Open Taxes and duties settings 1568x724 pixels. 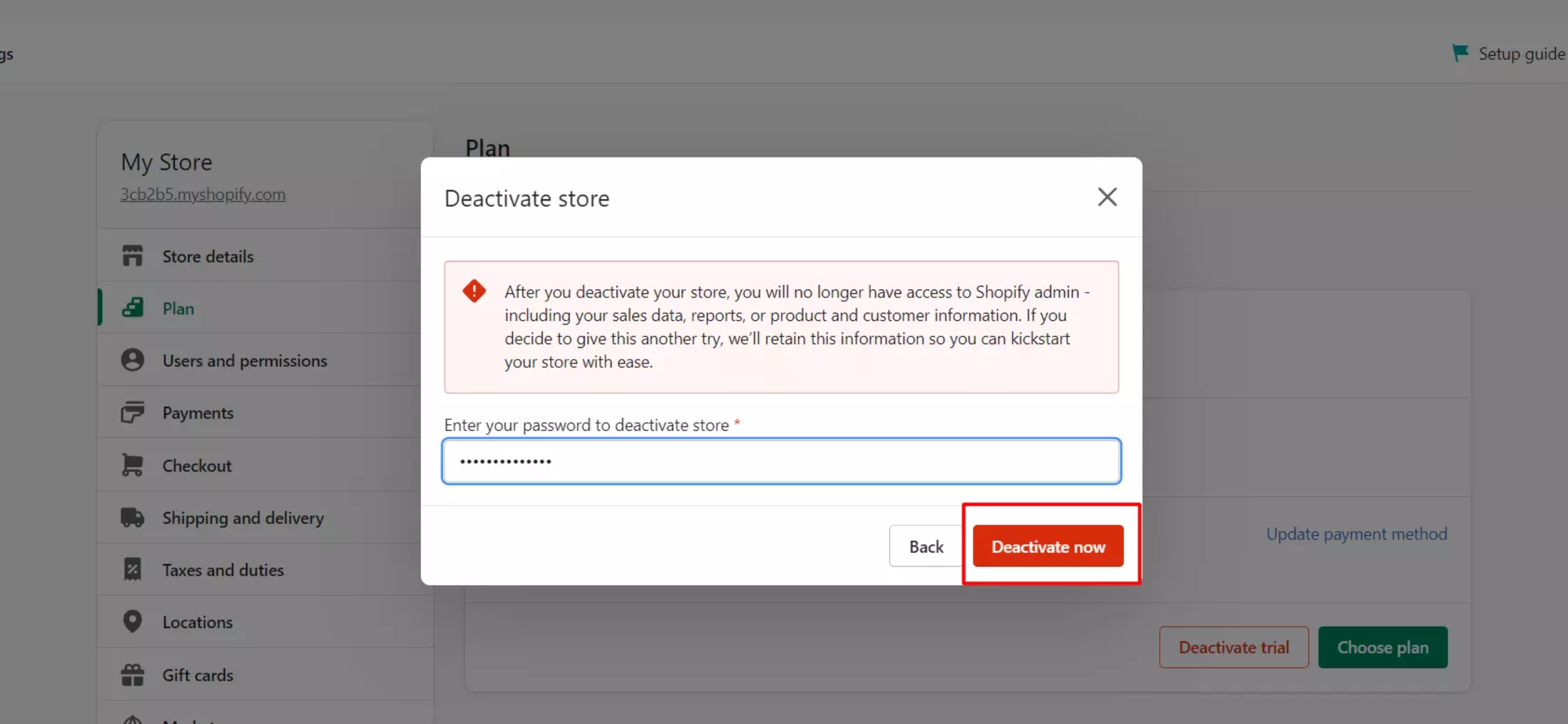click(265, 570)
